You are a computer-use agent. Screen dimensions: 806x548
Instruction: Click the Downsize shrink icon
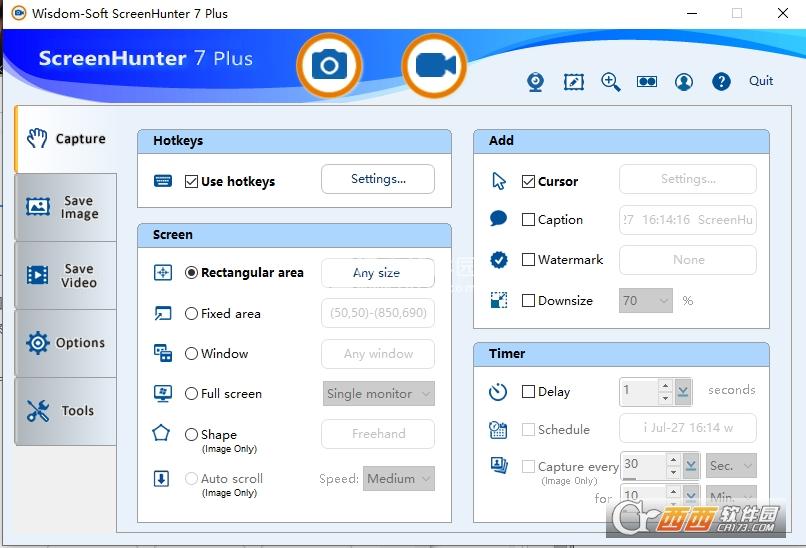499,300
